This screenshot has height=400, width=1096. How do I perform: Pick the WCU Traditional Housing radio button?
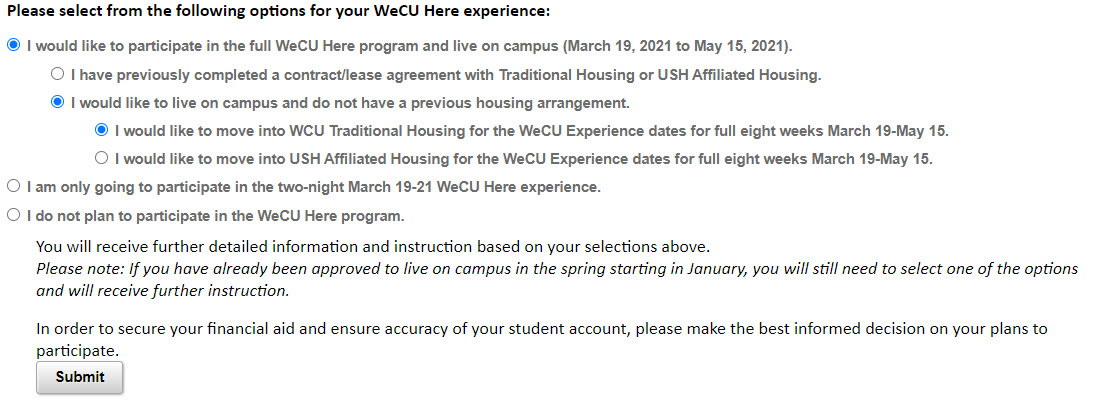click(101, 130)
